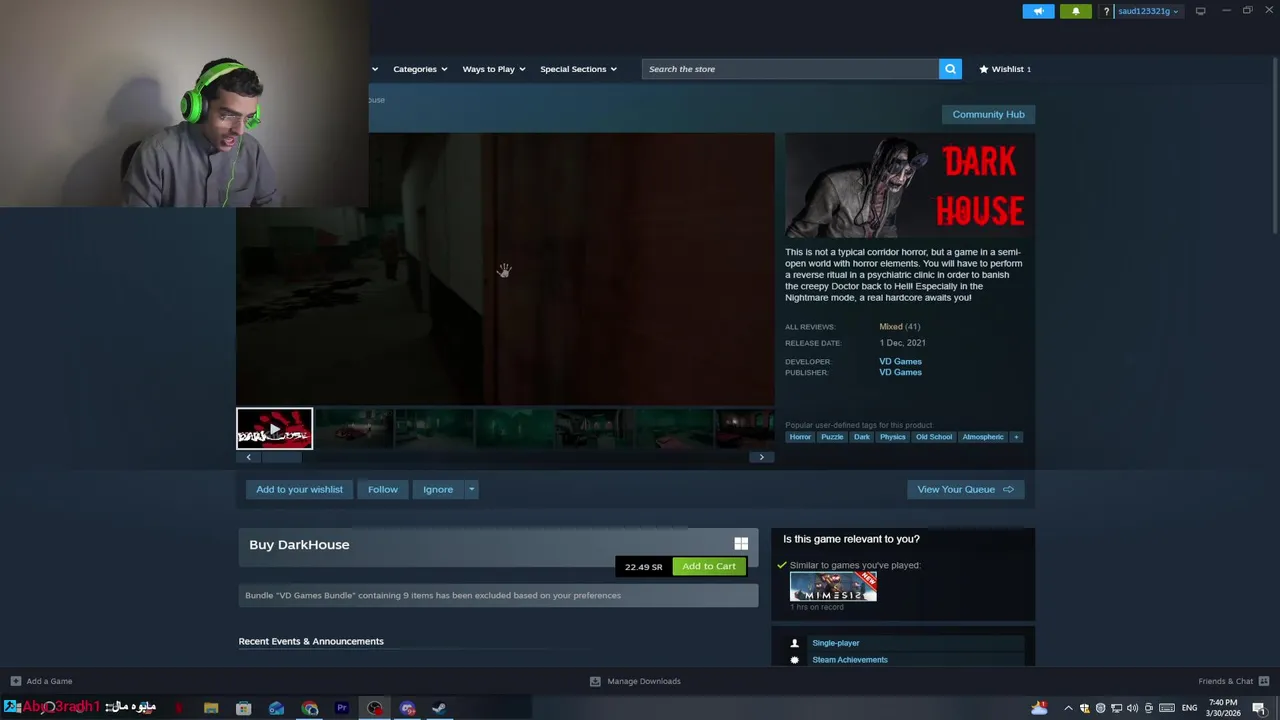Click the taskbar clock showing 7:40 PM

point(1223,708)
